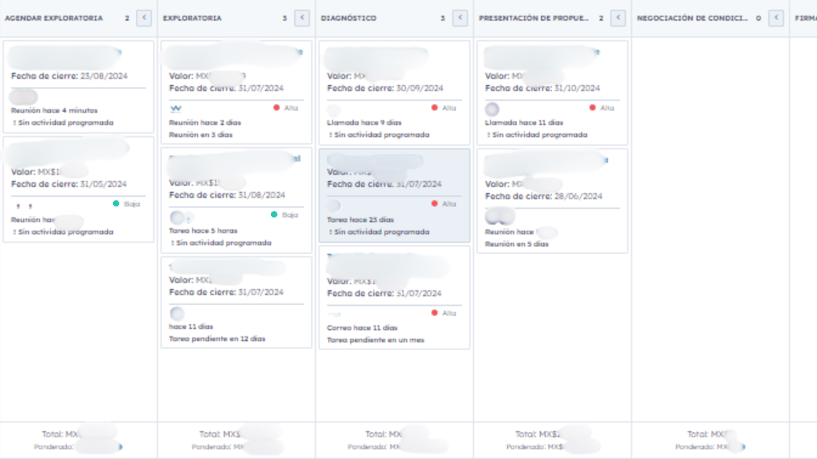Click 'Reunión hace 4 minutos' activity text
The height and width of the screenshot is (459, 817).
(x=54, y=110)
